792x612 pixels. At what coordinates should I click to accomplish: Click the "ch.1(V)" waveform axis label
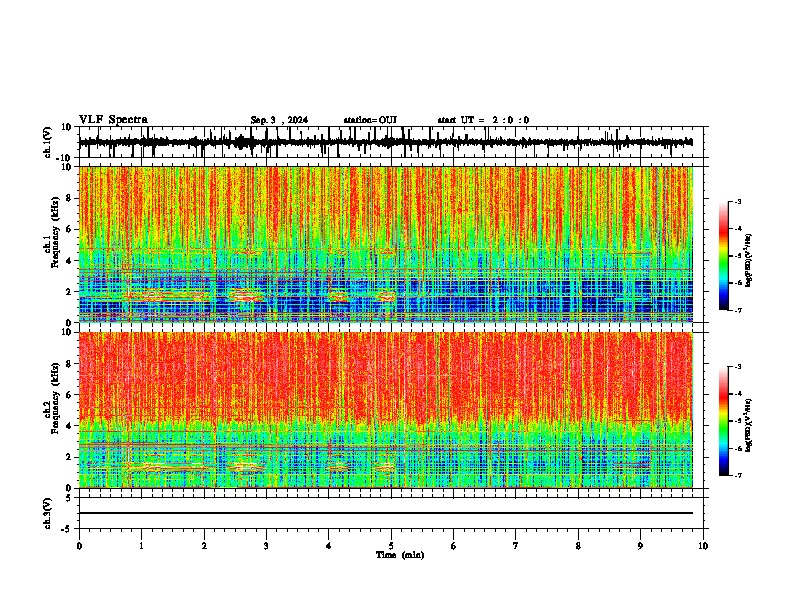click(x=47, y=142)
